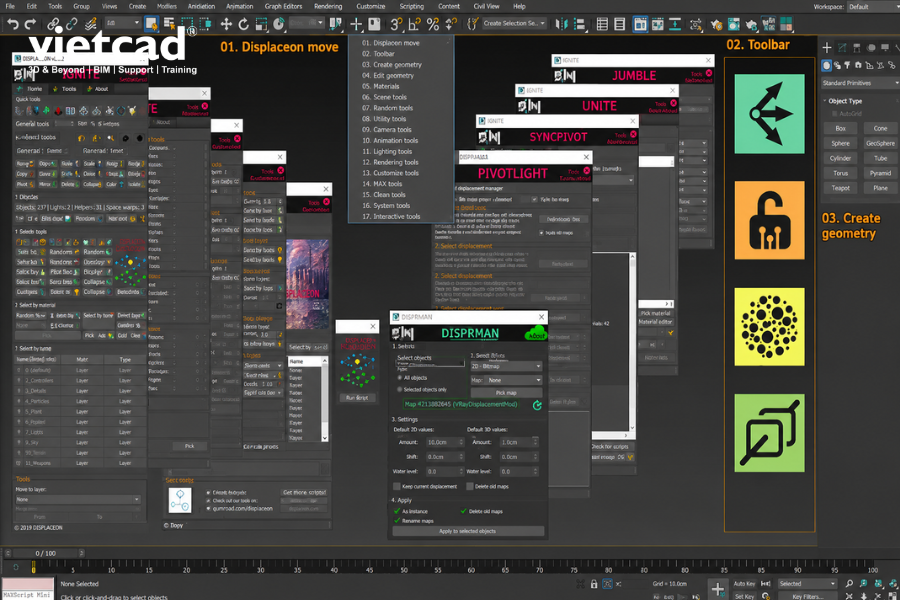Activate the Select and Scale tool
This screenshot has width=900, height=600.
coord(261,24)
